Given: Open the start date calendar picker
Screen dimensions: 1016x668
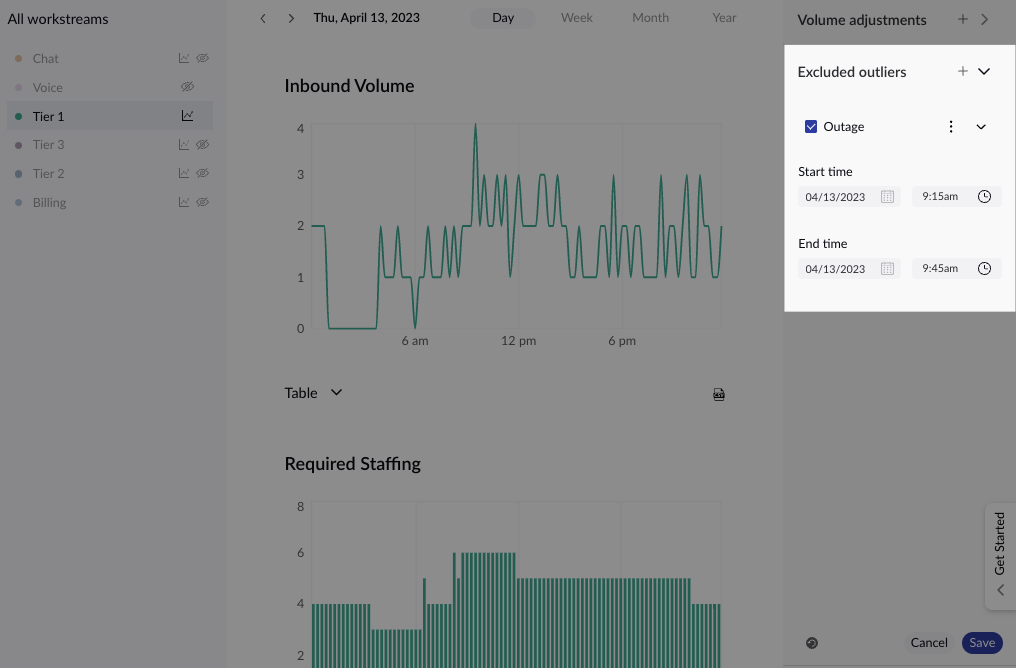Looking at the screenshot, I should click(x=887, y=197).
